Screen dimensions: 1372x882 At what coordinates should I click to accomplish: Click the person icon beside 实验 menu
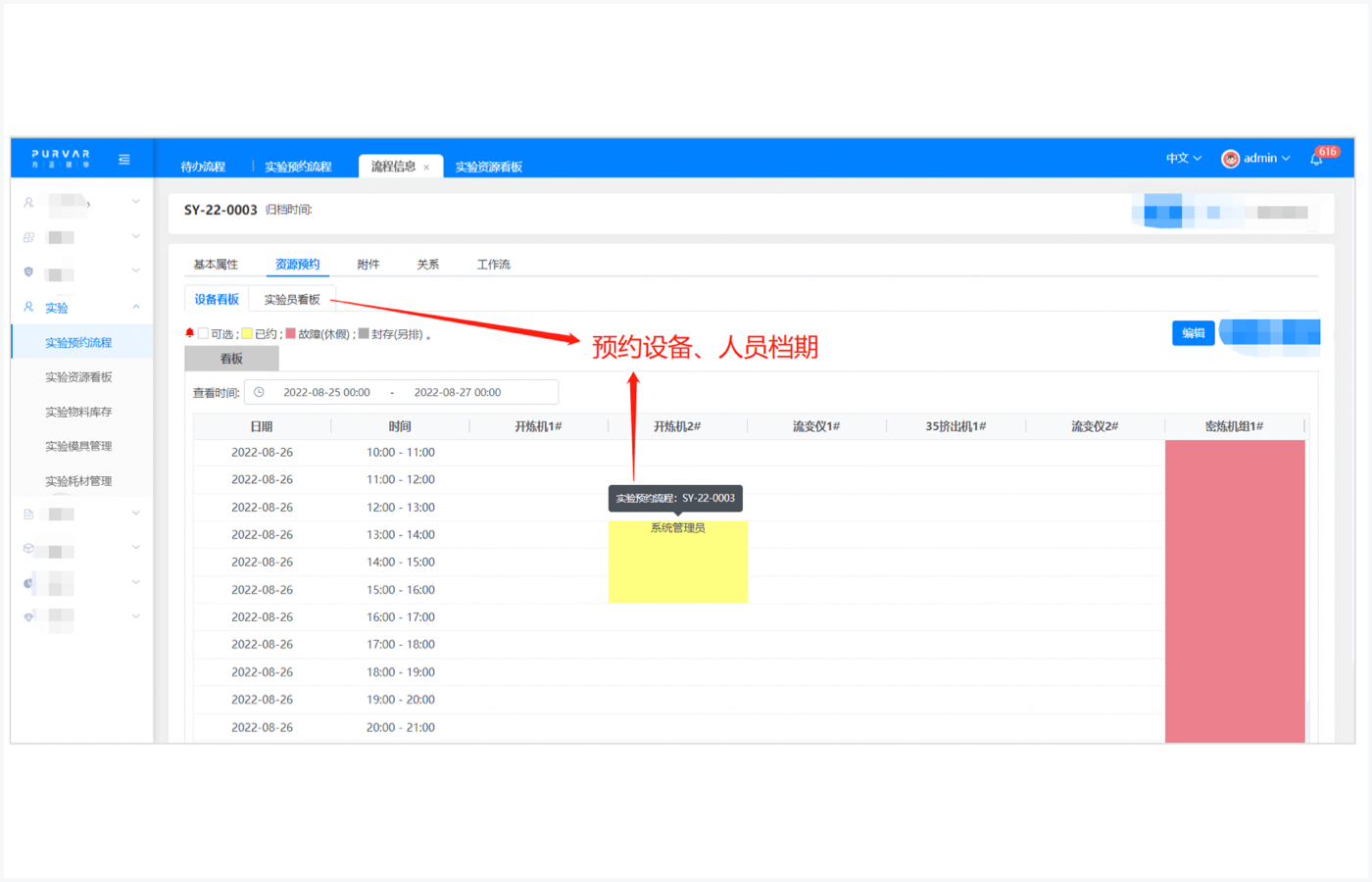[x=28, y=307]
